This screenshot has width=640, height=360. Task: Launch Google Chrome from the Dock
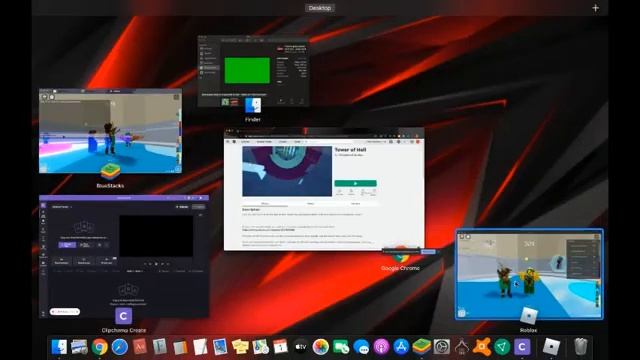[x=100, y=347]
